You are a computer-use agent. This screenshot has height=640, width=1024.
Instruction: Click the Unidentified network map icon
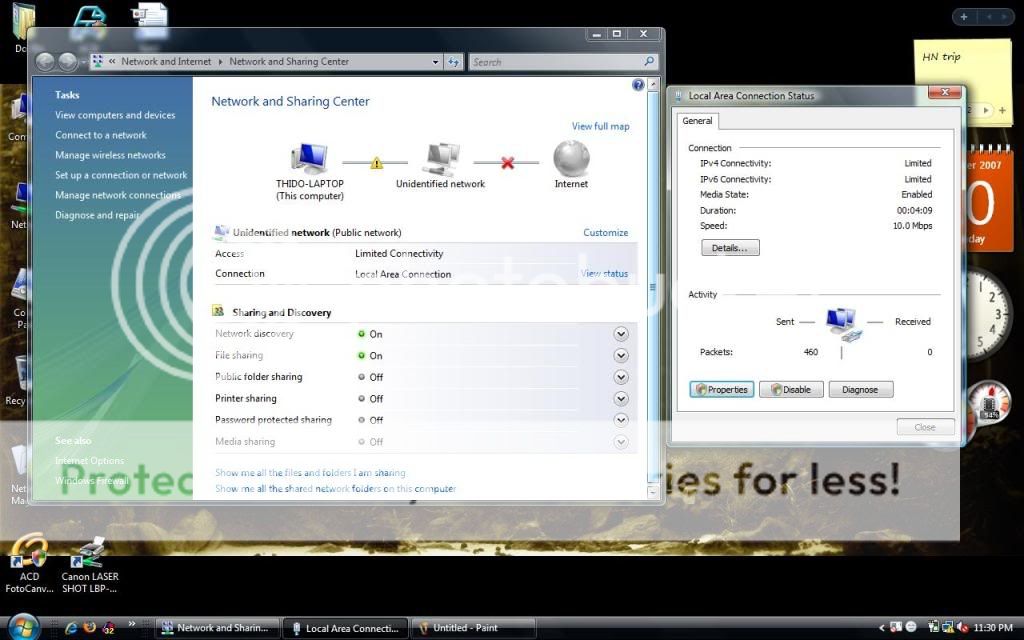[441, 159]
